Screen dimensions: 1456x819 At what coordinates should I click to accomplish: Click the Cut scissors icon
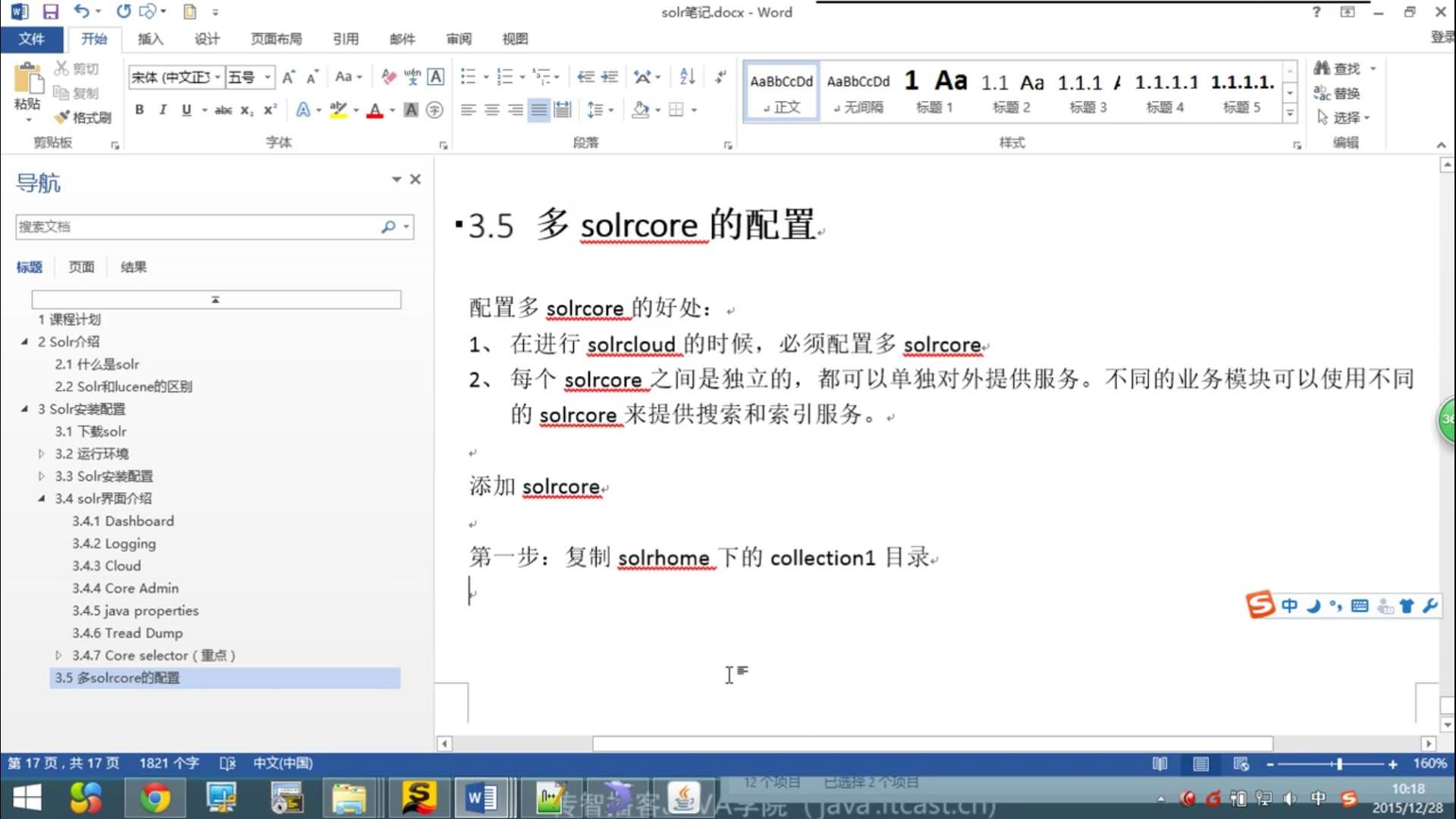pyautogui.click(x=61, y=68)
